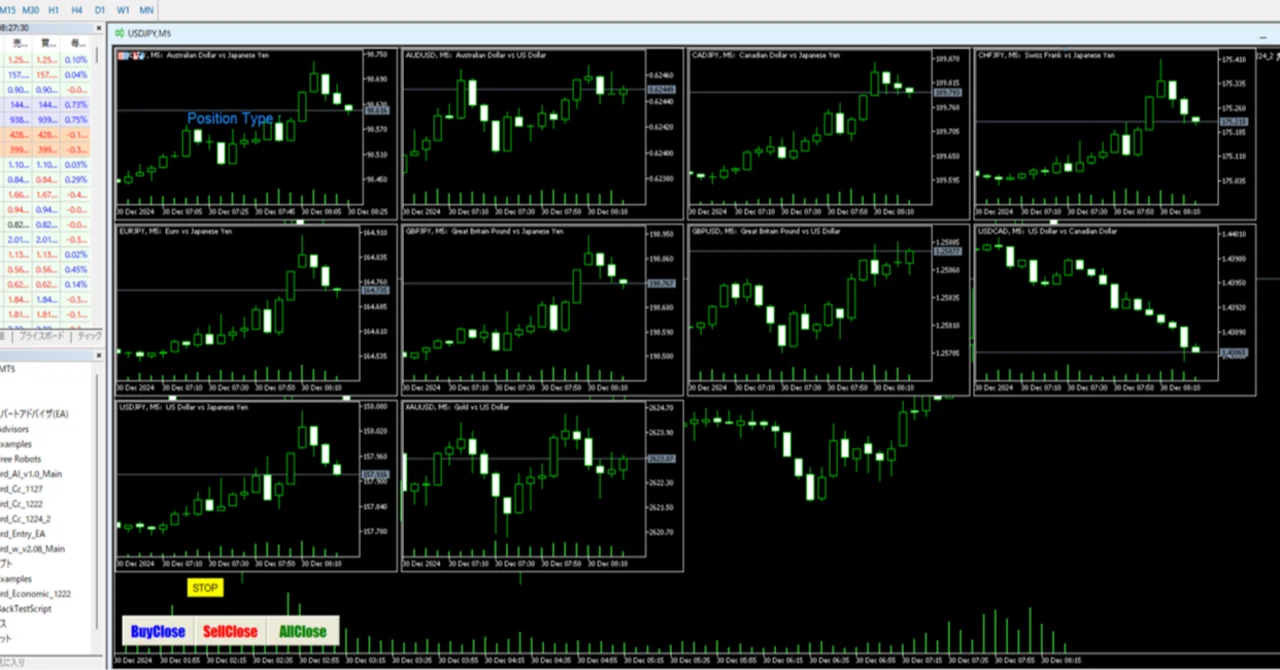Click the SellClose button
Image resolution: width=1280 pixels, height=670 pixels.
tap(230, 631)
